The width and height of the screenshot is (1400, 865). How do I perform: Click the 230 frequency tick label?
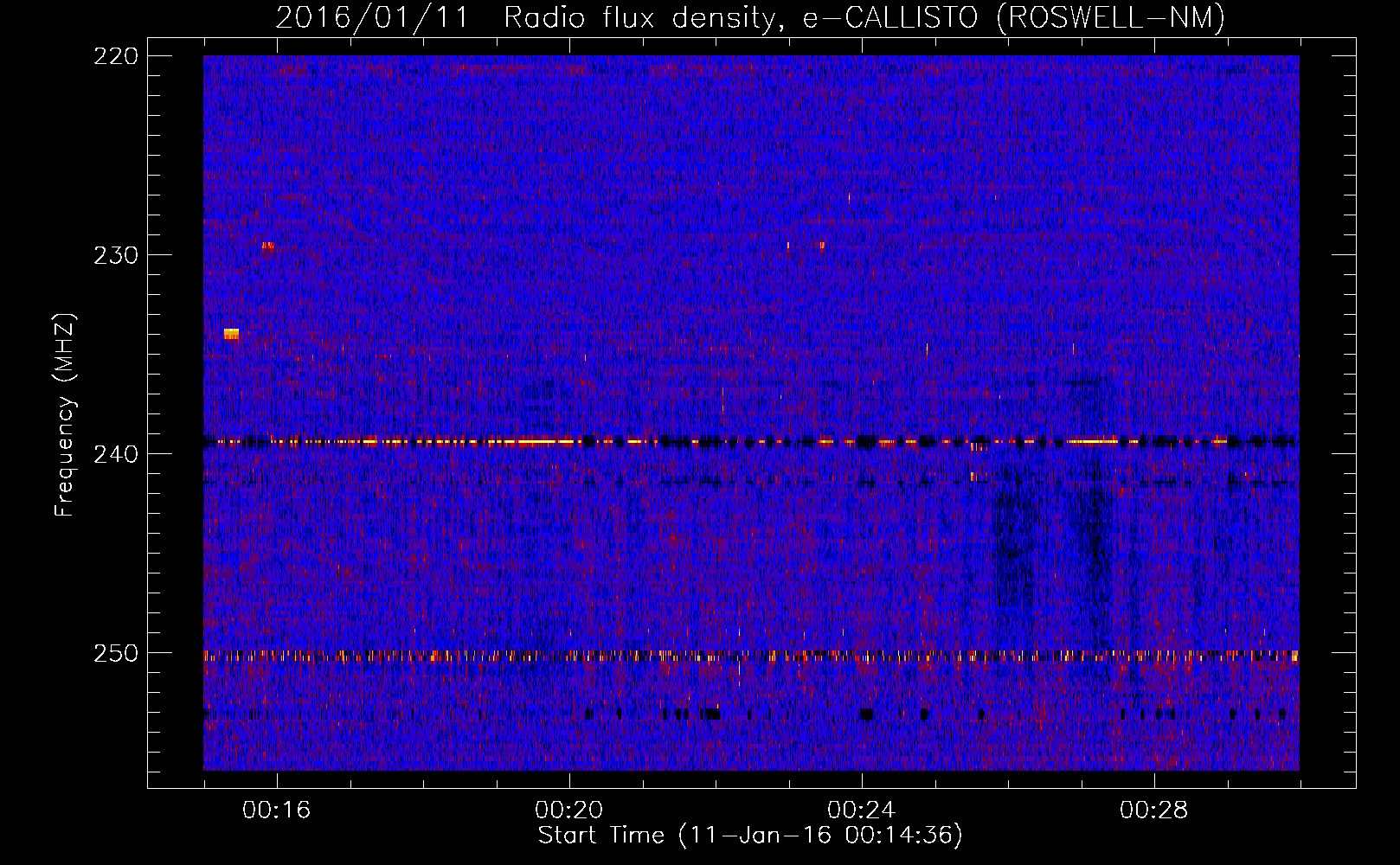tap(115, 255)
